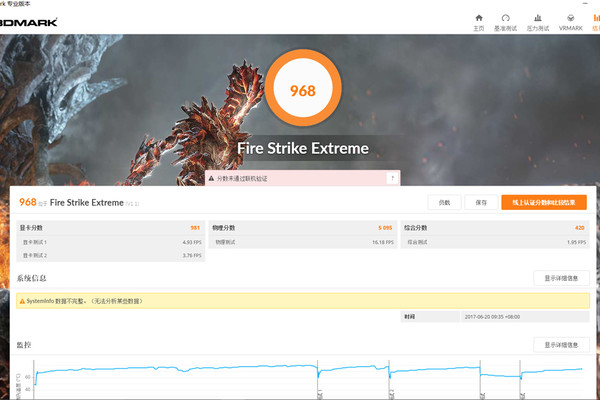Click the warning triangle beside SystemInfo message
600x400 pixels.
22,301
